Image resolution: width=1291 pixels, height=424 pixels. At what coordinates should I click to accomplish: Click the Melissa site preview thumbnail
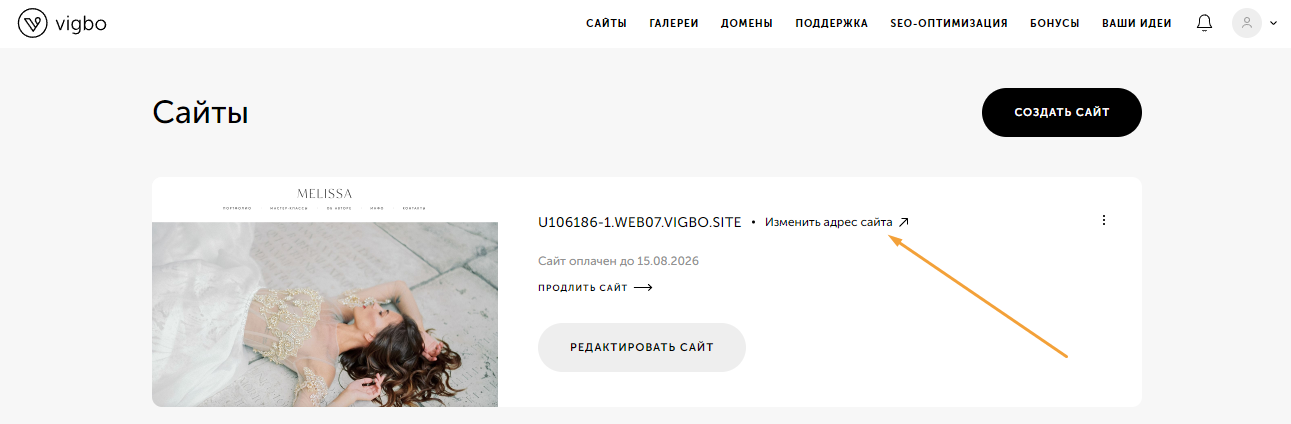pos(325,292)
